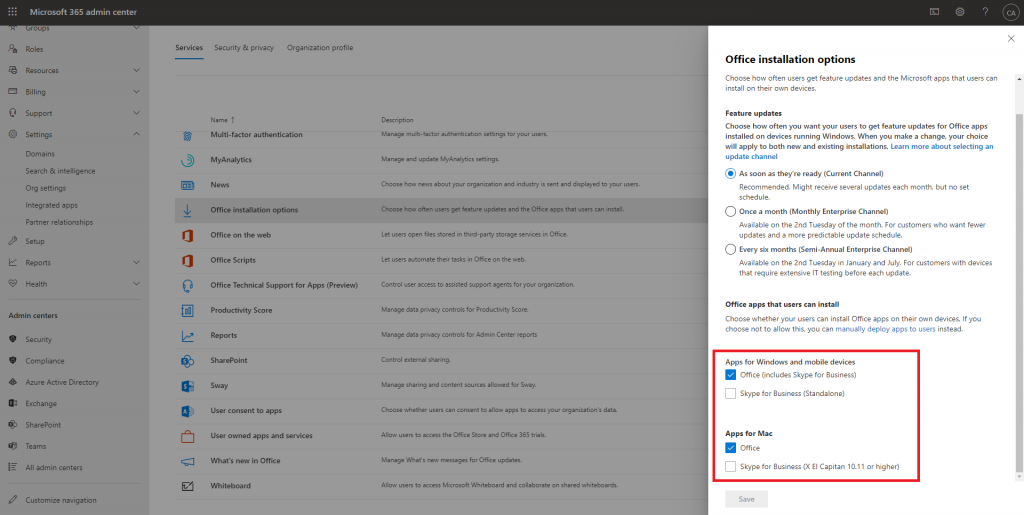Open Partner relationships in sidebar
The image size is (1024, 515).
(x=59, y=222)
